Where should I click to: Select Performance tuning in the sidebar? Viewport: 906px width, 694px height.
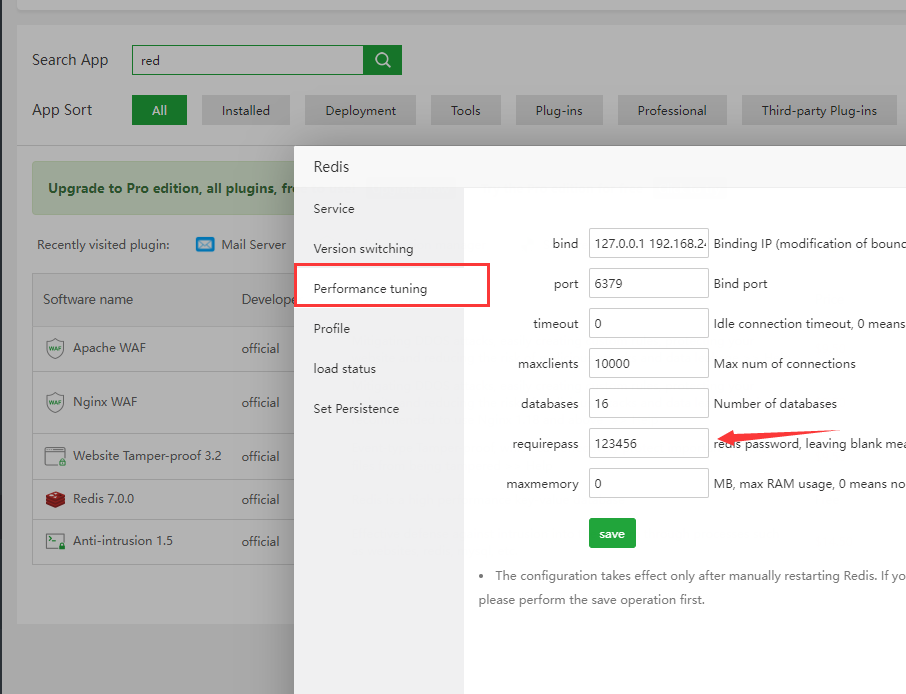click(x=370, y=289)
